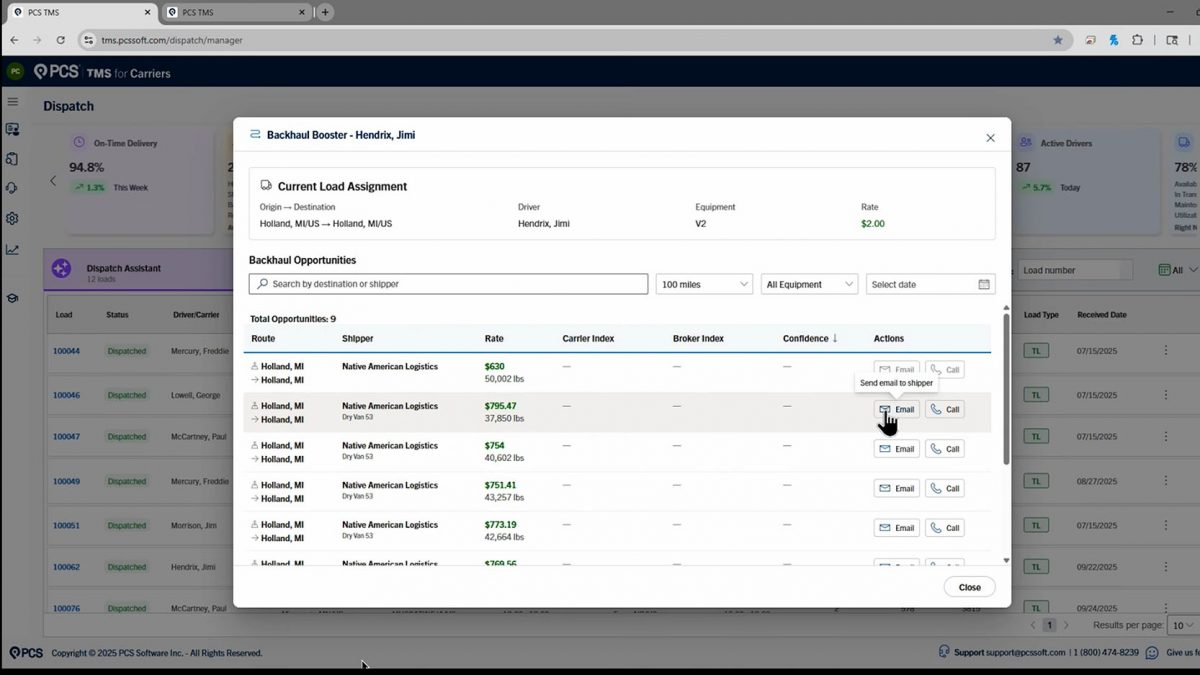Close the Backhaul Booster dialog with X
Image resolution: width=1200 pixels, height=675 pixels.
click(x=990, y=138)
